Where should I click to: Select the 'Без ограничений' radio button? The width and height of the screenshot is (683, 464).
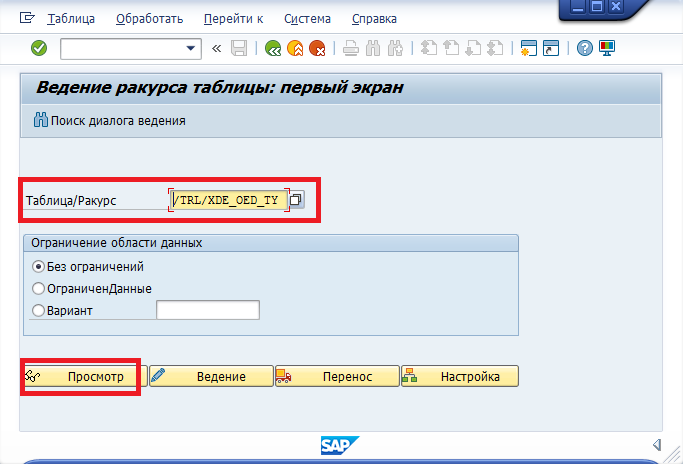click(x=39, y=267)
